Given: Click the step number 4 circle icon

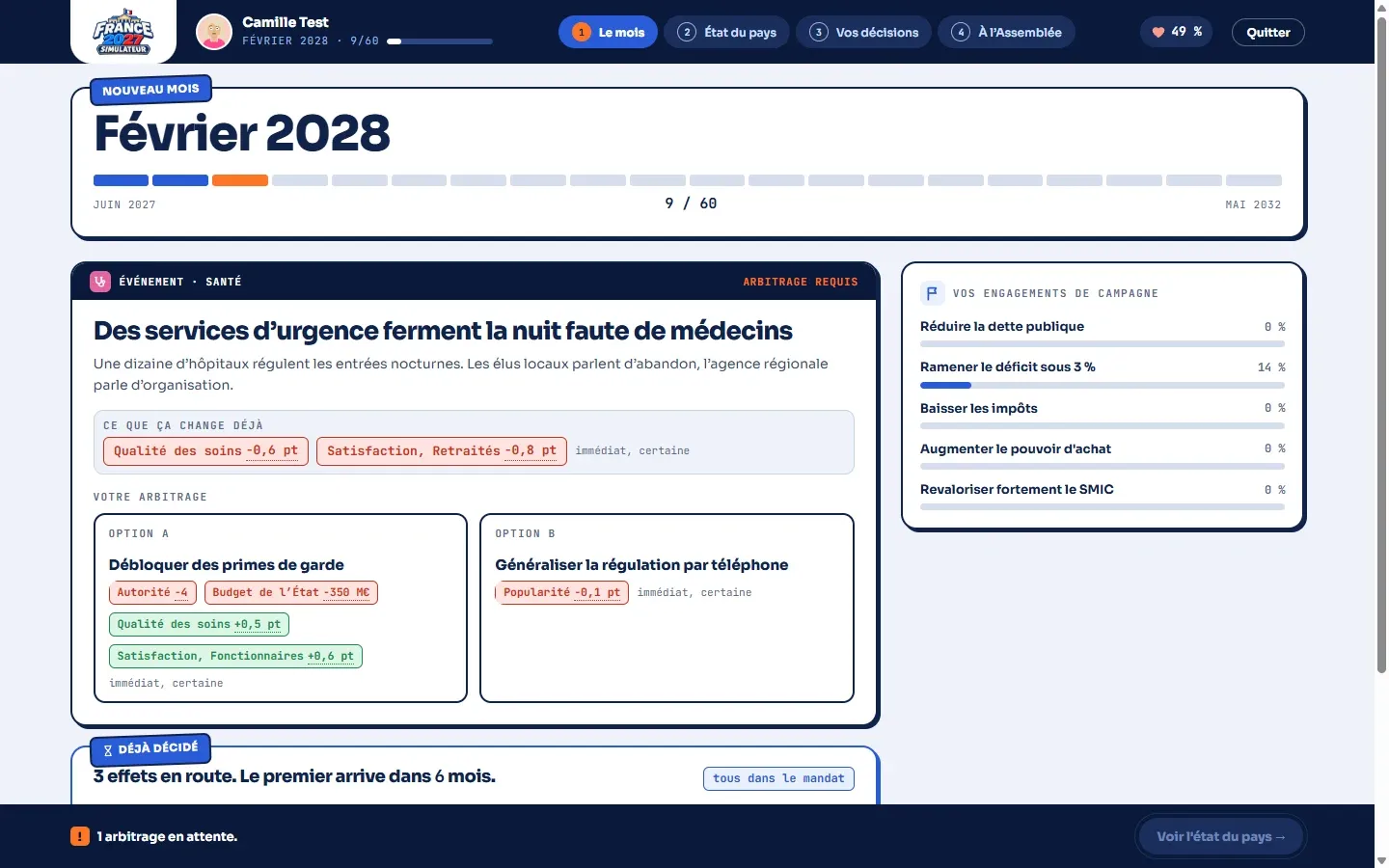Looking at the screenshot, I should (x=961, y=32).
